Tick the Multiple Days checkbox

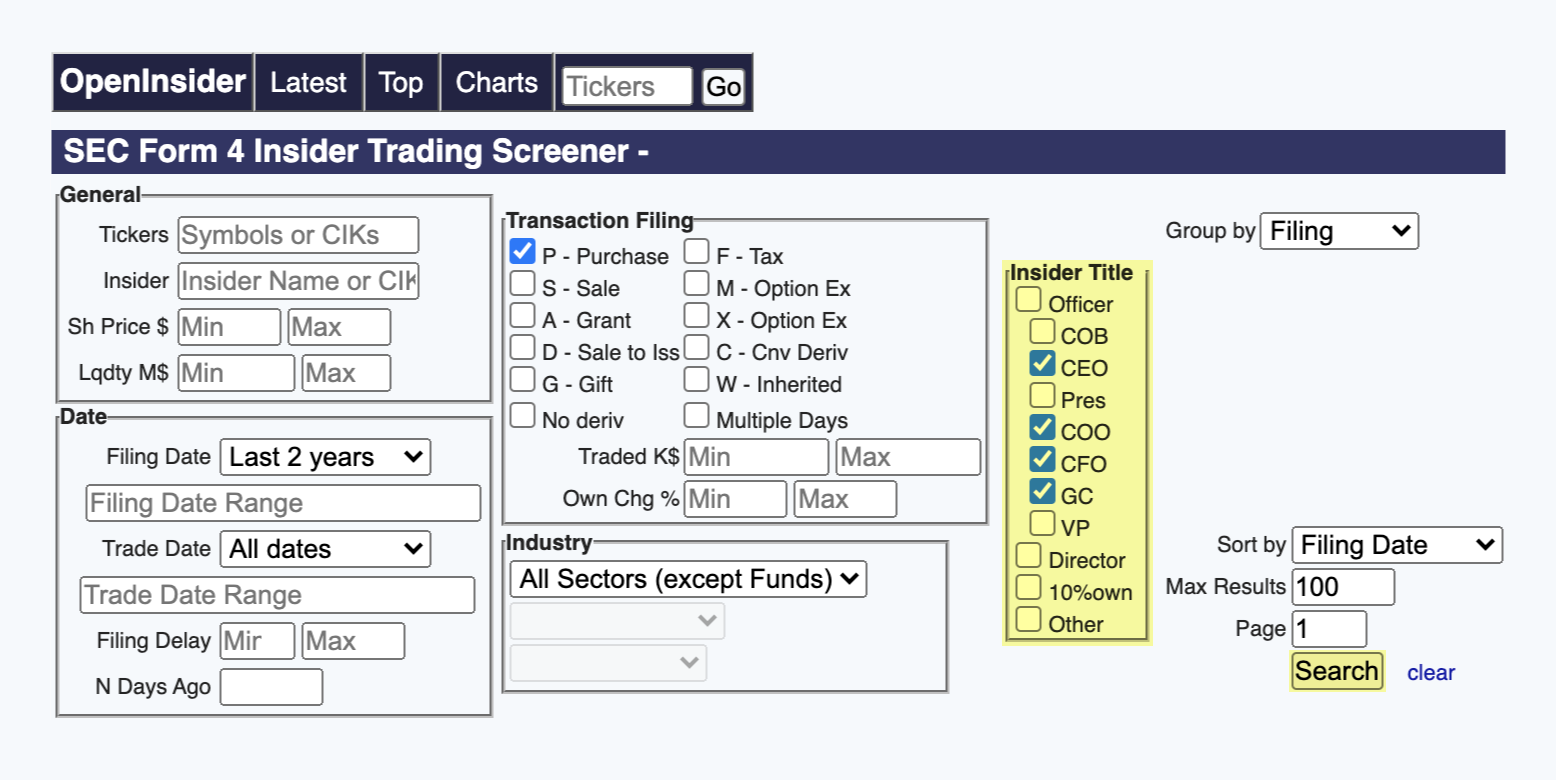click(696, 417)
